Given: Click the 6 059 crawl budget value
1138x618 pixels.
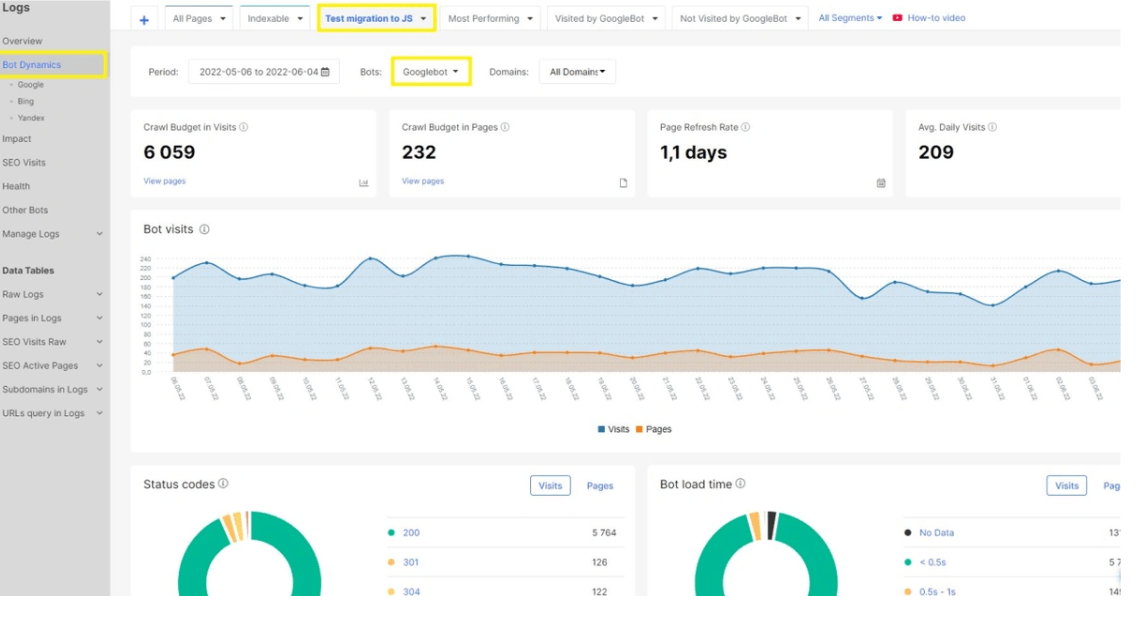Looking at the screenshot, I should point(169,152).
